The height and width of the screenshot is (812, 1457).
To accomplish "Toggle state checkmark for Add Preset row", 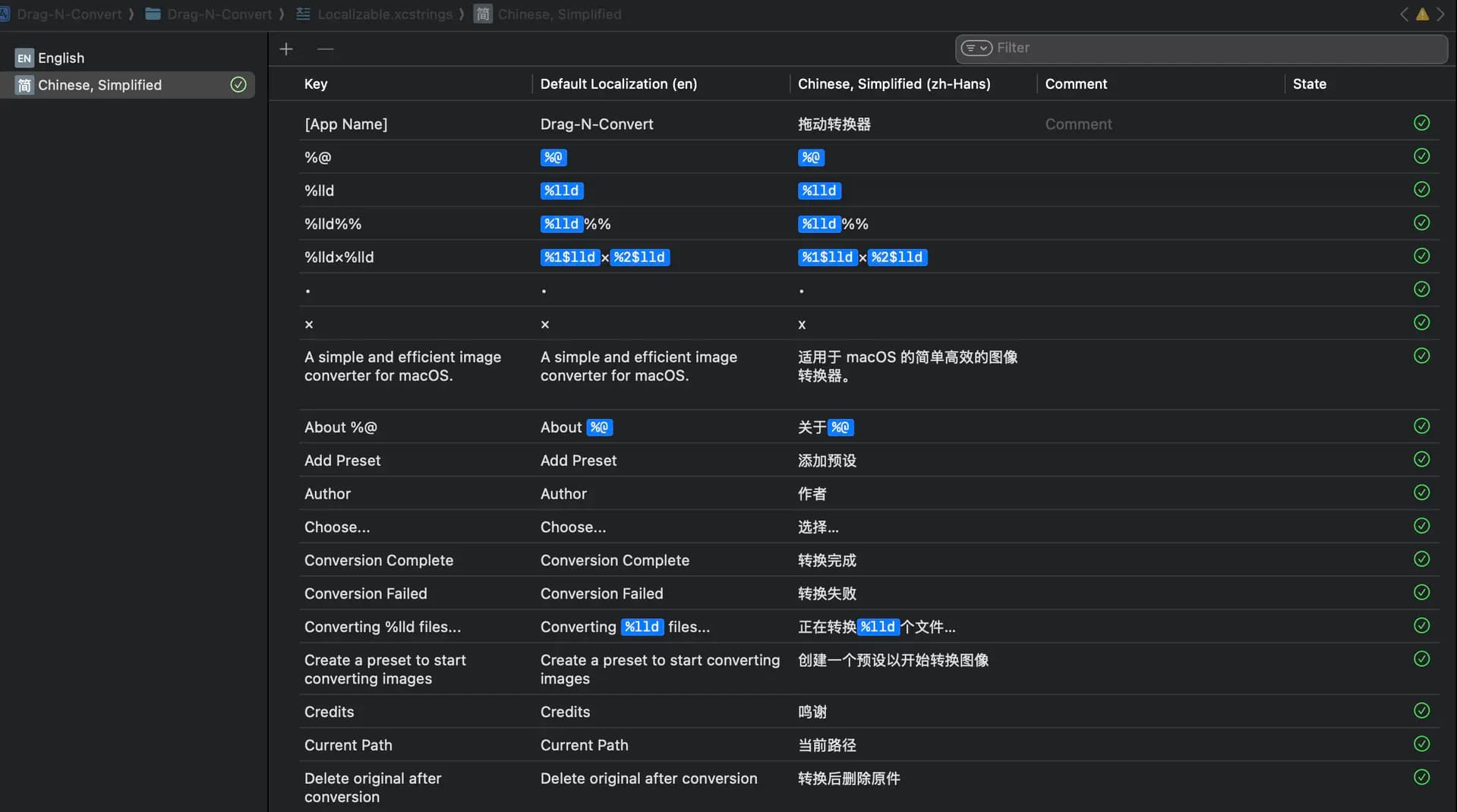I will (x=1421, y=460).
